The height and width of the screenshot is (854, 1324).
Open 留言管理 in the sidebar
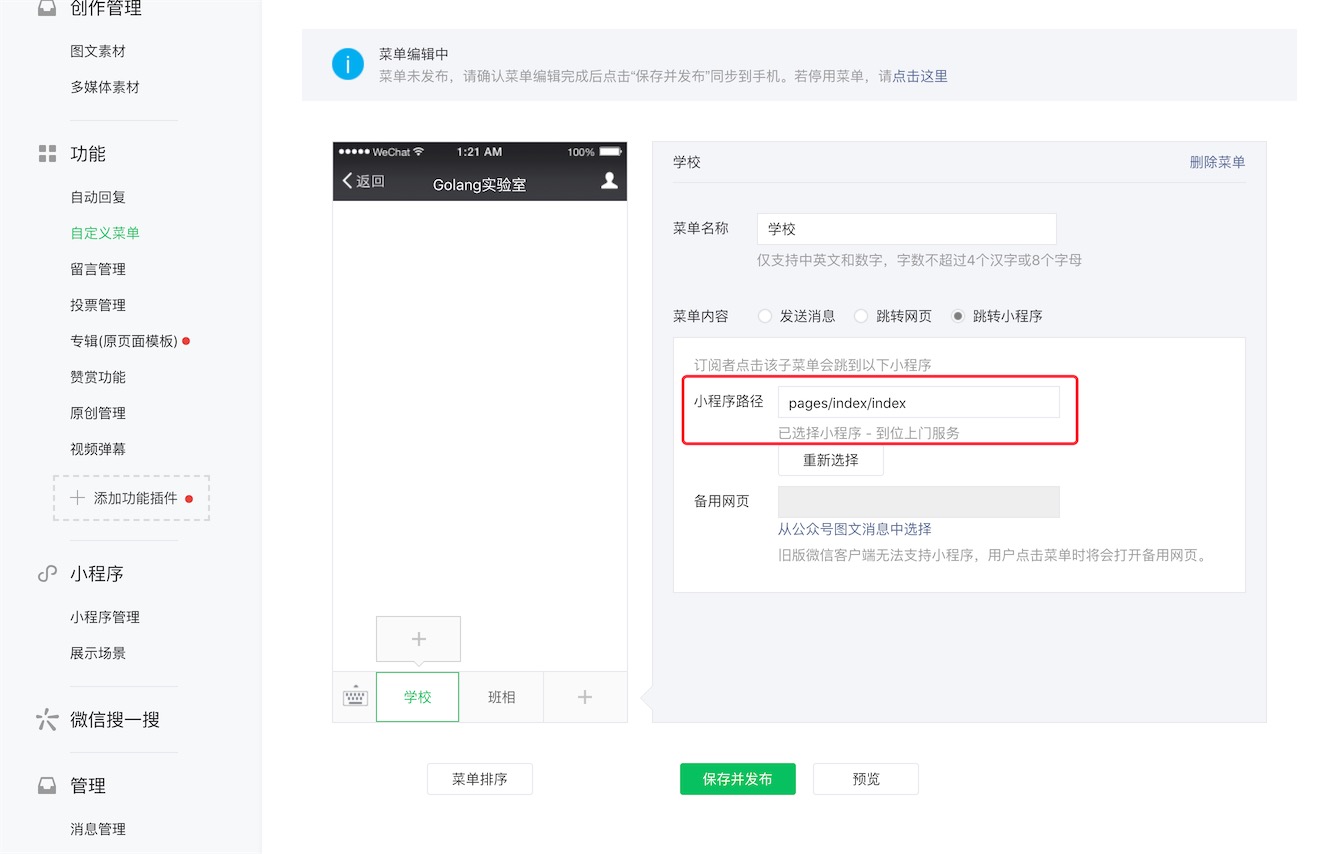[x=98, y=269]
